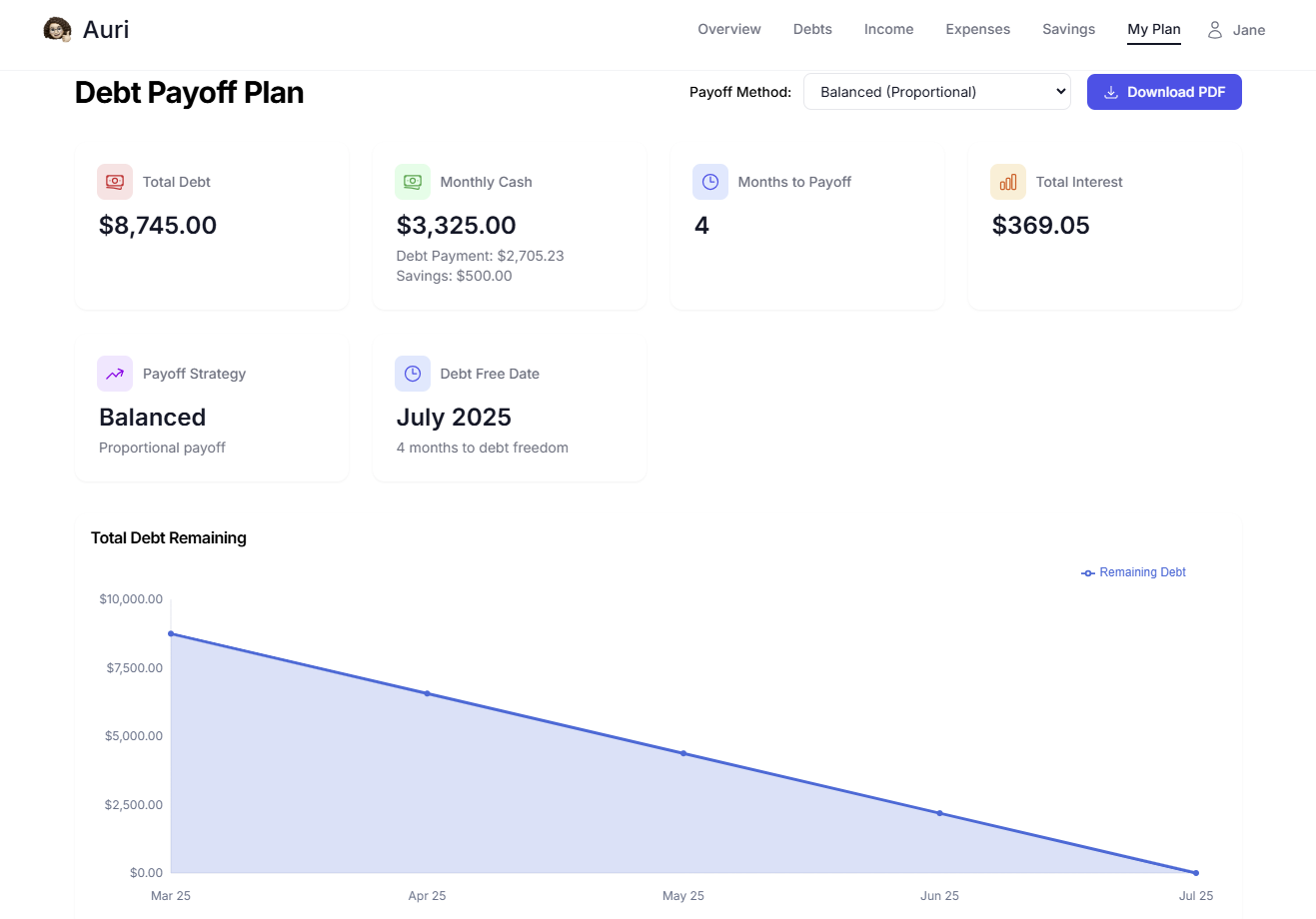Screen dimensions: 1316x919
Task: Click the Auri logo avatar
Action: (57, 29)
